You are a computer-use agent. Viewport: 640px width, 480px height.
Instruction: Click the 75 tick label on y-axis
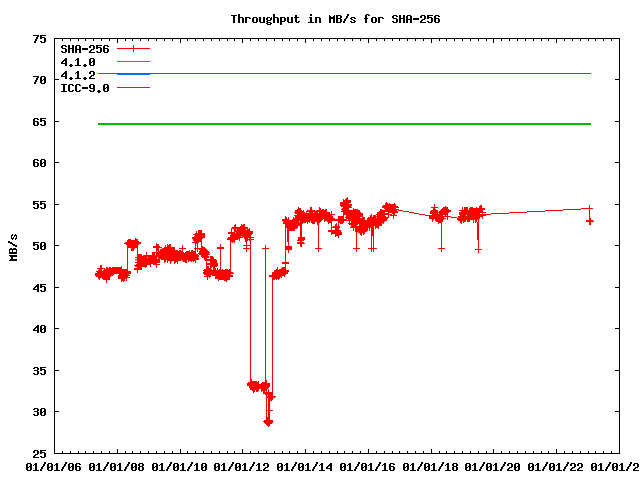[x=39, y=39]
